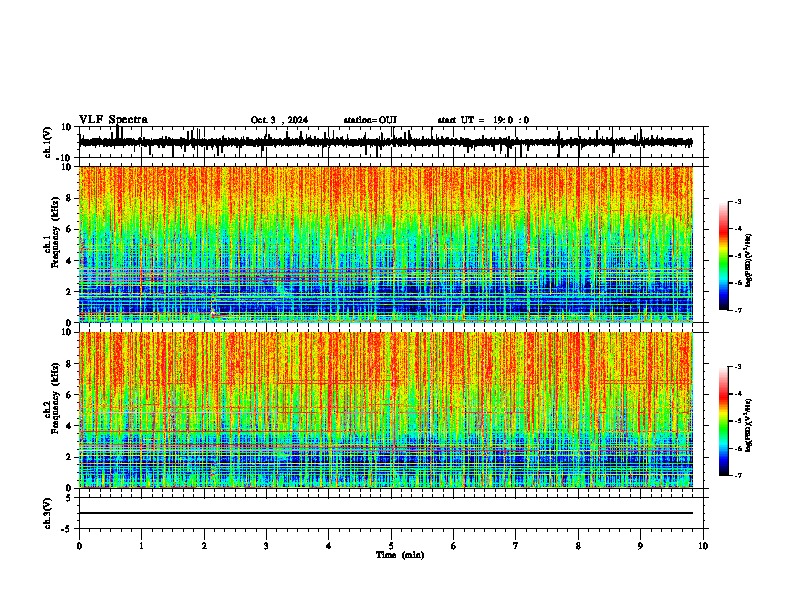Click time axis tick label "9"
The height and width of the screenshot is (612, 792).
coord(640,546)
